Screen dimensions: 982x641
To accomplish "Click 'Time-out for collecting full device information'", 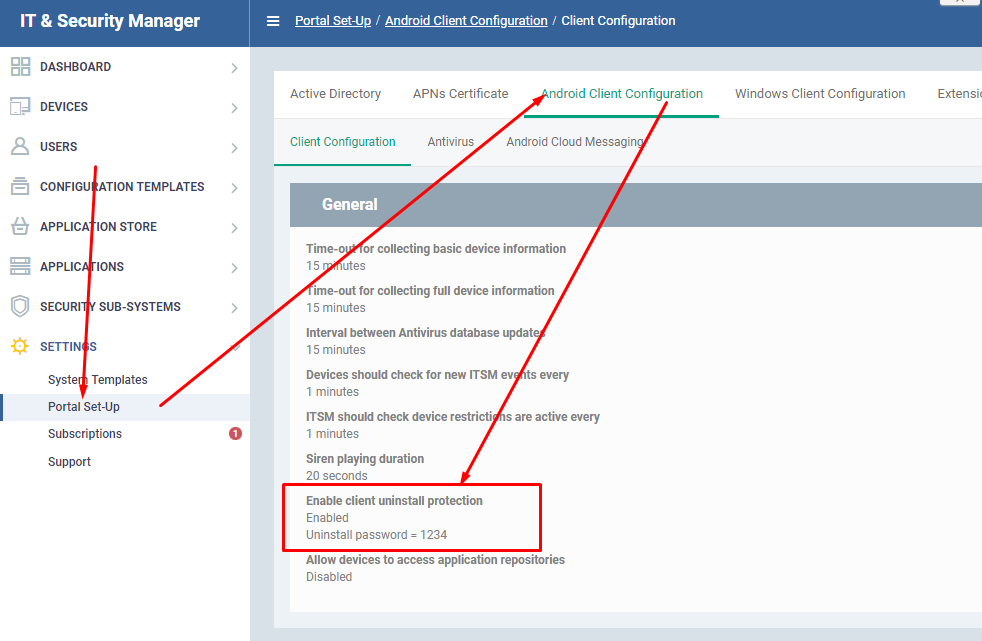I will 430,291.
